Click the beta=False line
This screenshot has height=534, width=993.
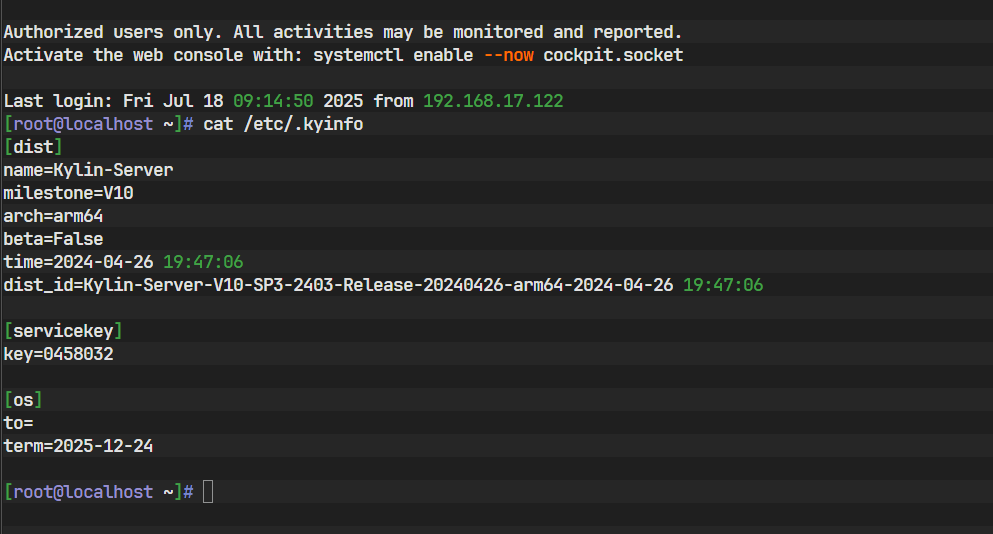click(x=54, y=239)
